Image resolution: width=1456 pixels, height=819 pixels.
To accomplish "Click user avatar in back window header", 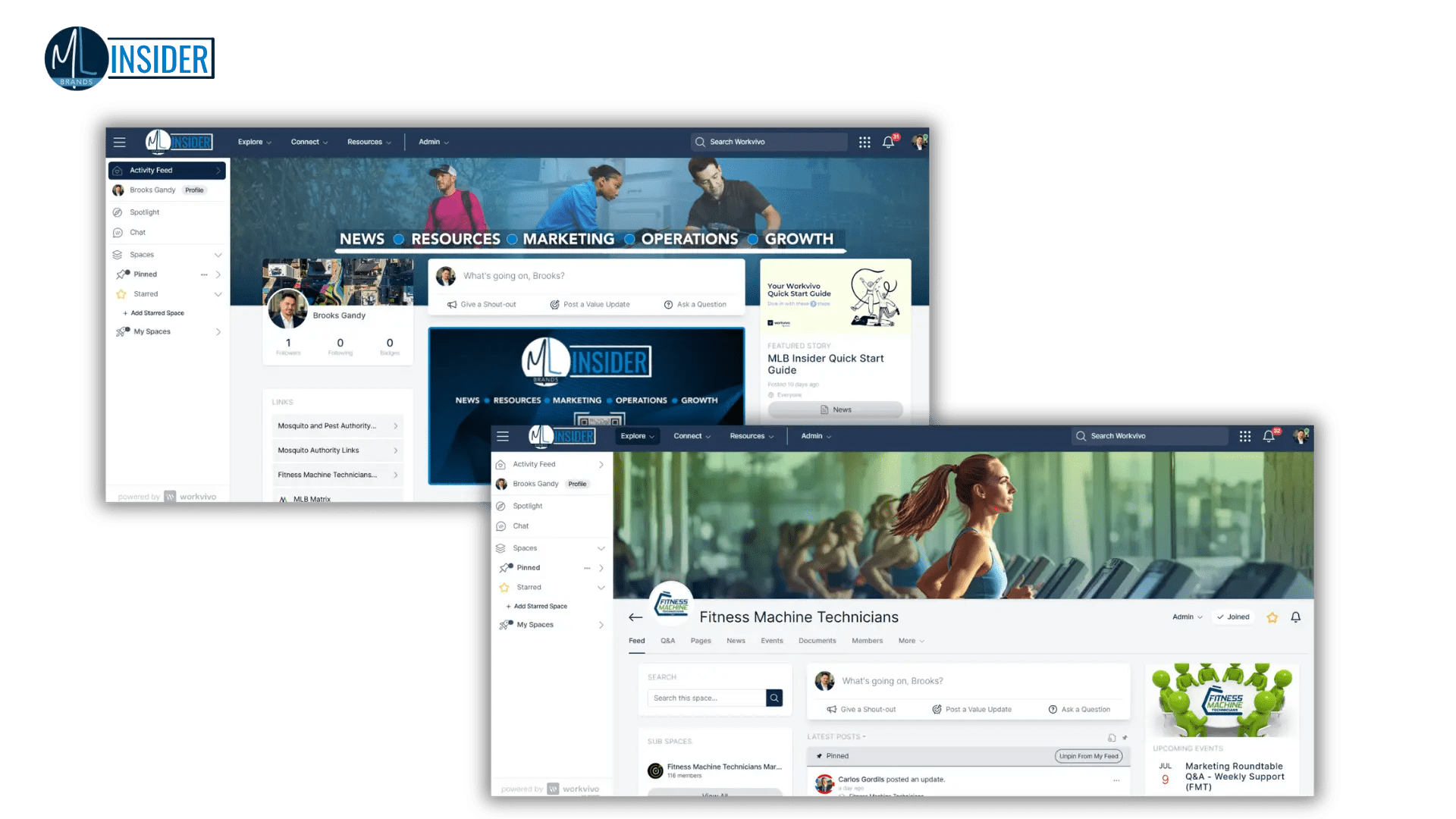I will coord(919,142).
